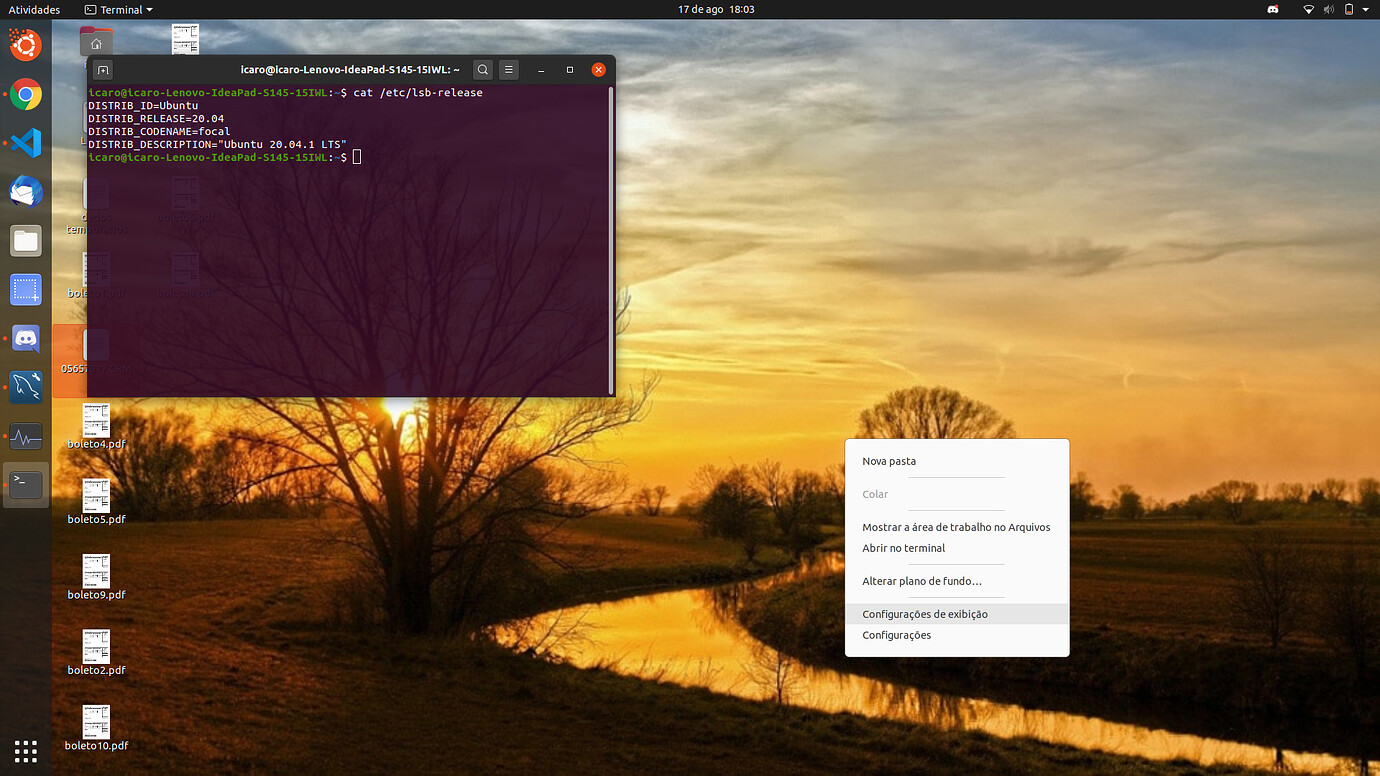
Task: Select Configurações in the context menu
Action: point(957,635)
